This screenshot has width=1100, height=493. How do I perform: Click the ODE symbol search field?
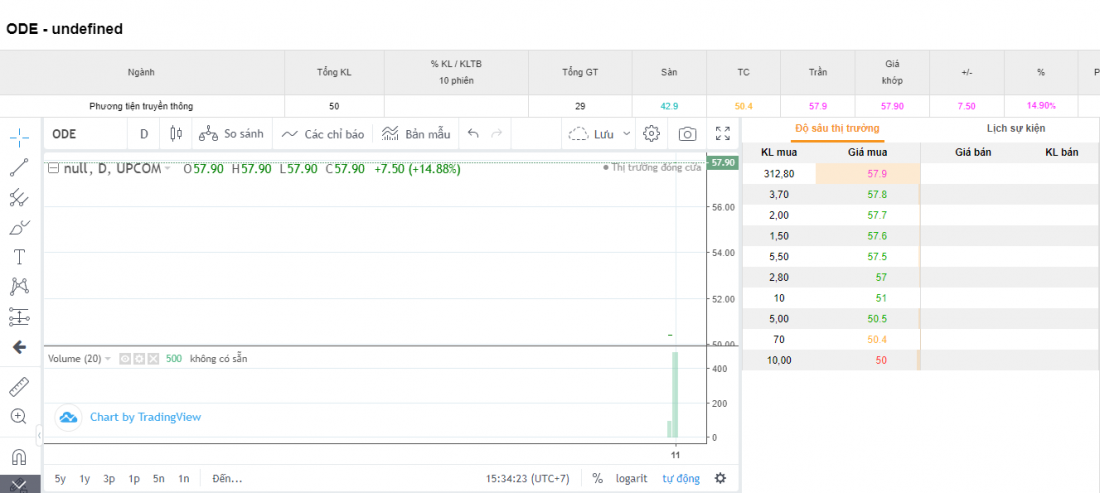pyautogui.click(x=85, y=134)
